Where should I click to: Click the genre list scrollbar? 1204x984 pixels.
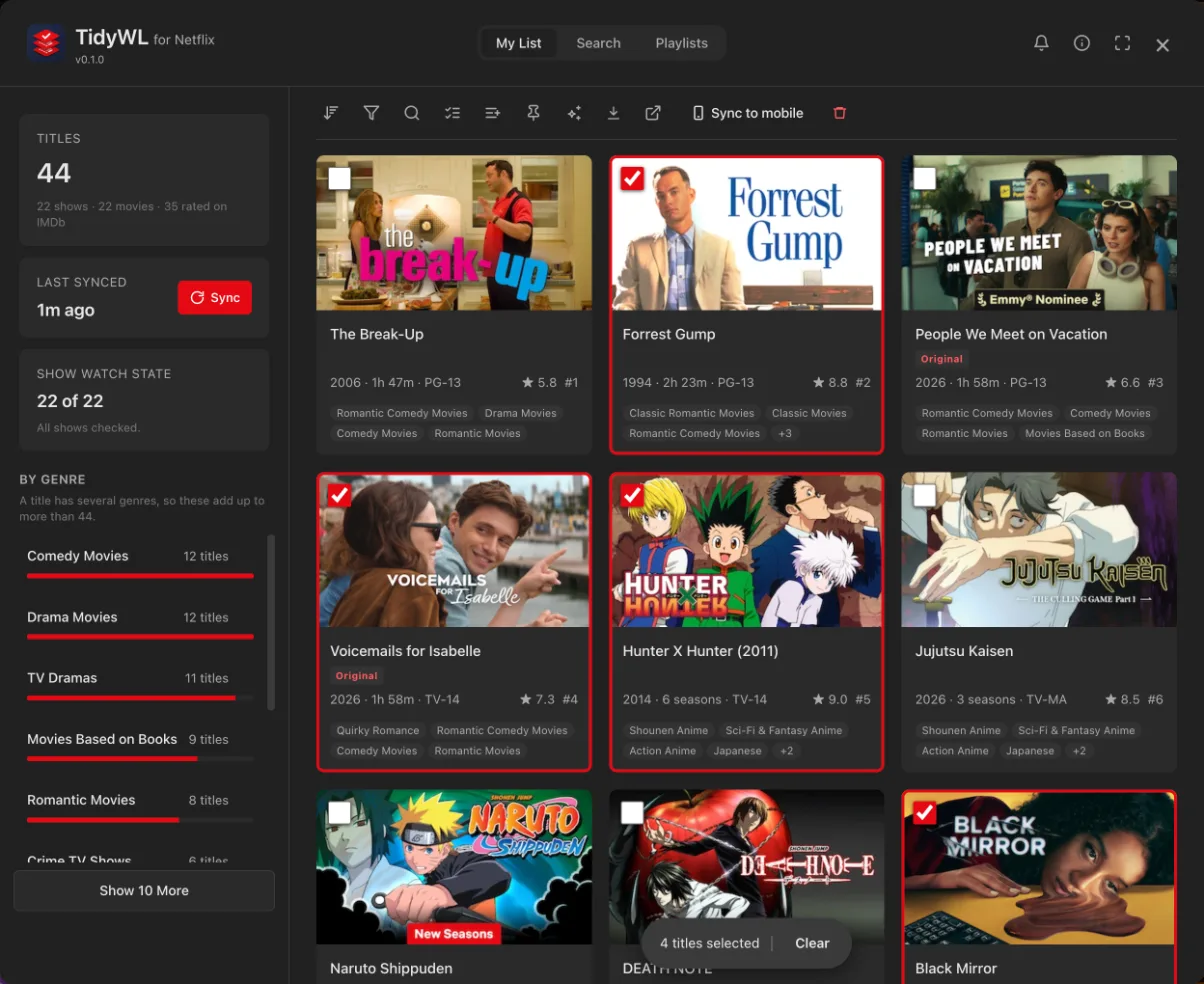[x=271, y=622]
